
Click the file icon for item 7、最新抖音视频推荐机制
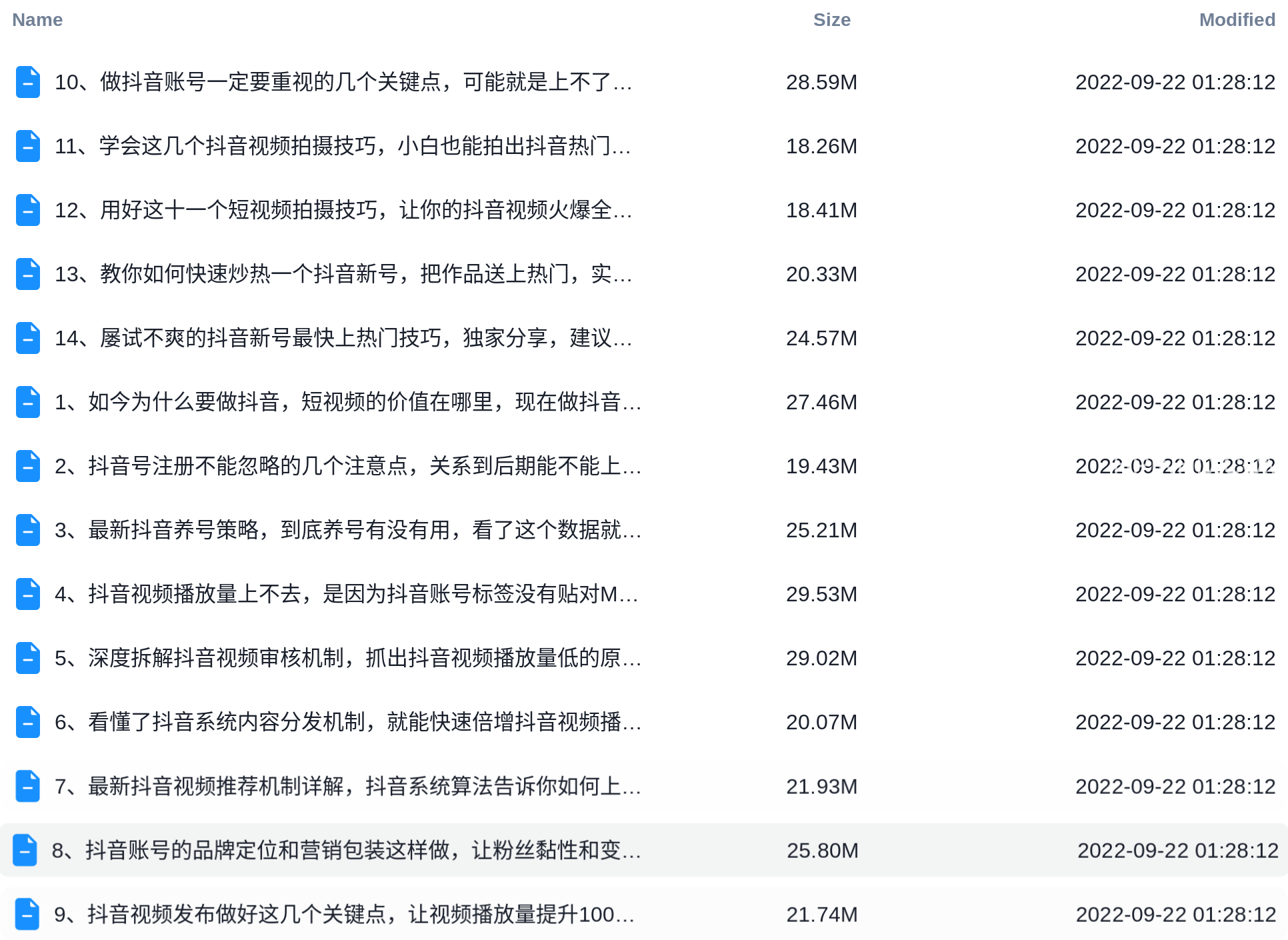28,786
